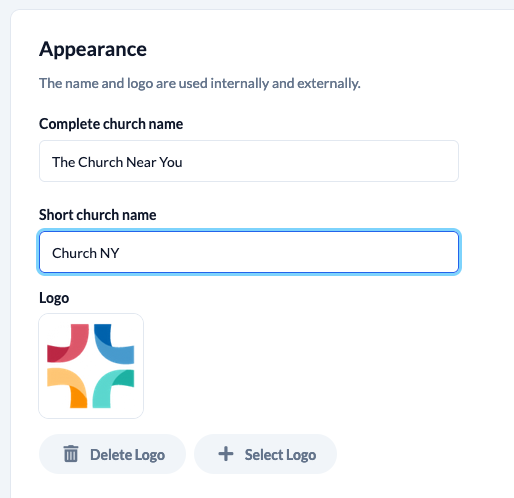Viewport: 514px width, 498px height.
Task: Remove the logo with the Delete Logo button
Action: pos(112,454)
